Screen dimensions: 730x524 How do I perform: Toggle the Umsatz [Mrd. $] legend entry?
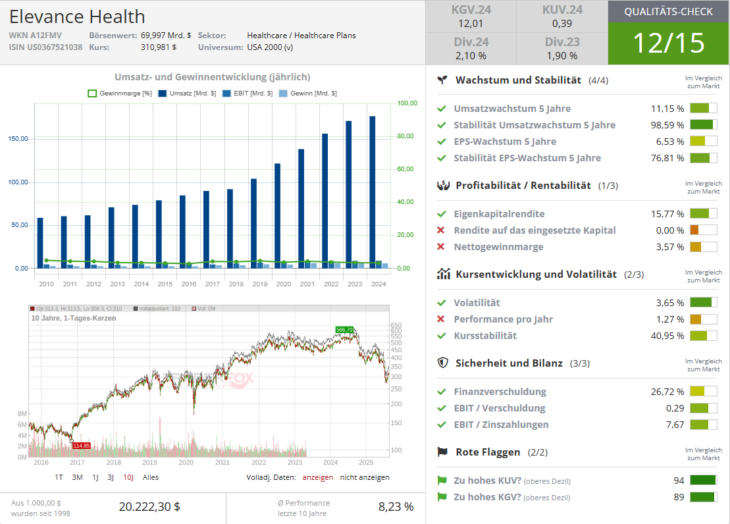(187, 94)
